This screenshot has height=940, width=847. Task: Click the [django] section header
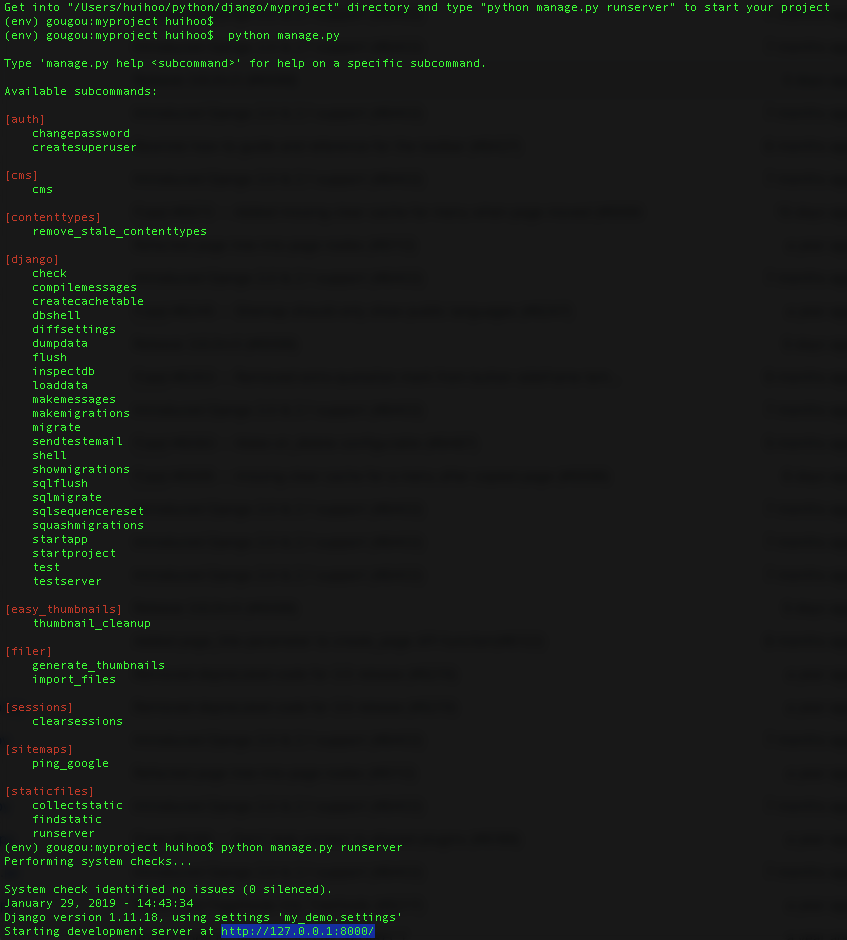(32, 259)
